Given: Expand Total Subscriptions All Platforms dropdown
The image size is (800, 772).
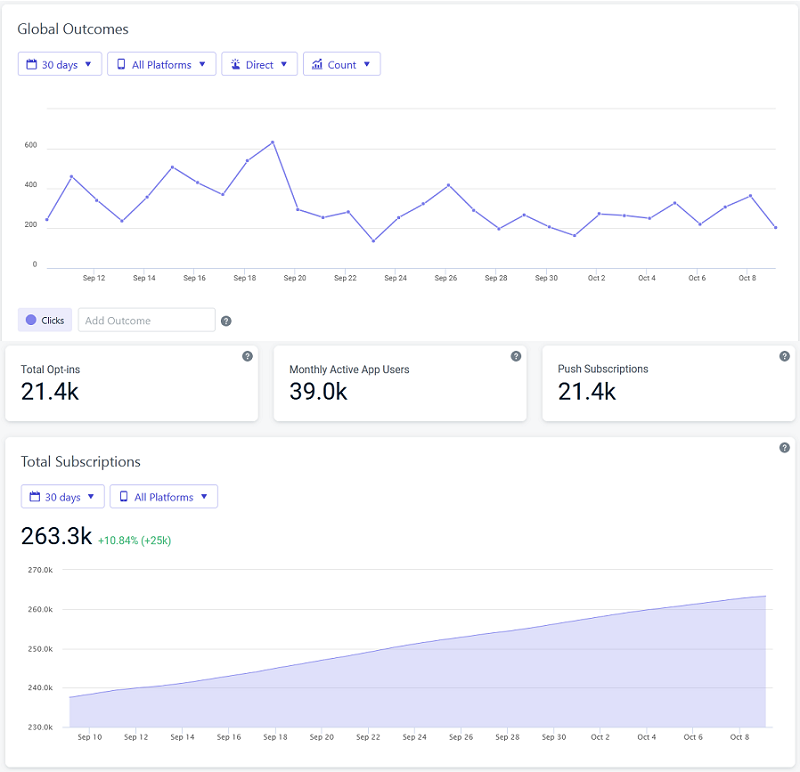Looking at the screenshot, I should click(163, 497).
